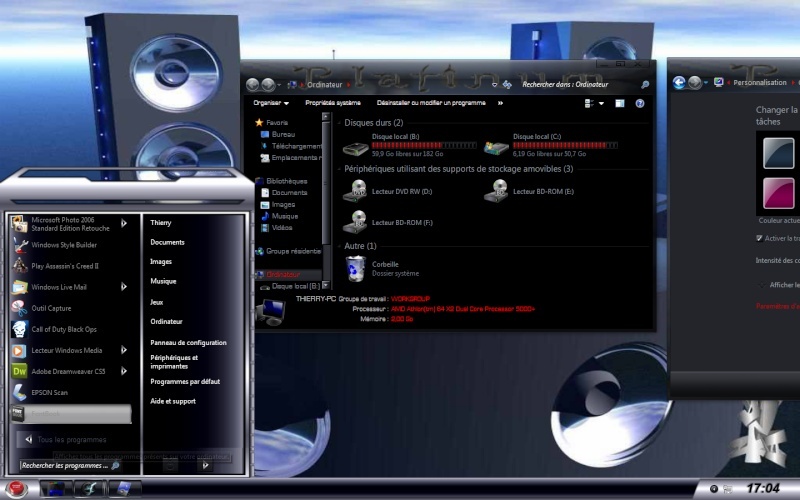Viewport: 800px width, 500px height.
Task: Open Microsoft Photo 2006 Standard Edition Retouche
Action: (68, 223)
